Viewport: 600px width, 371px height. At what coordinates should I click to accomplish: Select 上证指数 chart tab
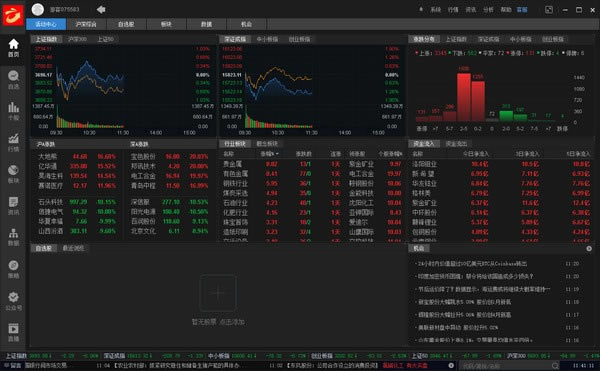point(46,39)
